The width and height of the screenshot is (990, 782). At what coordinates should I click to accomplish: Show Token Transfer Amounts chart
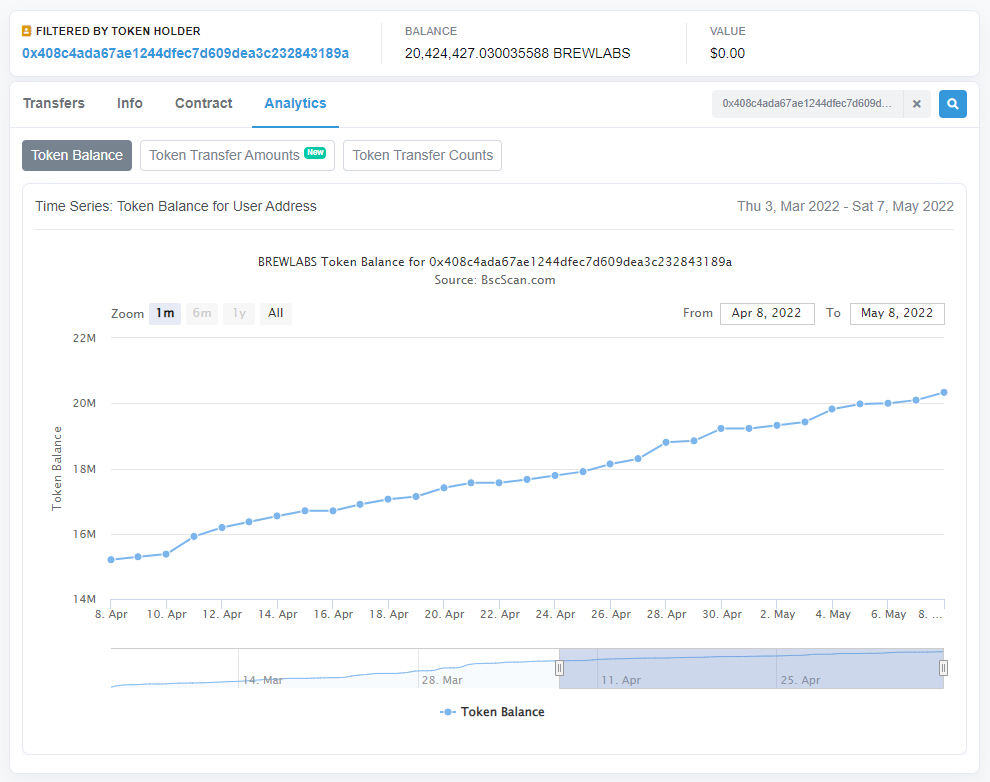pos(237,155)
